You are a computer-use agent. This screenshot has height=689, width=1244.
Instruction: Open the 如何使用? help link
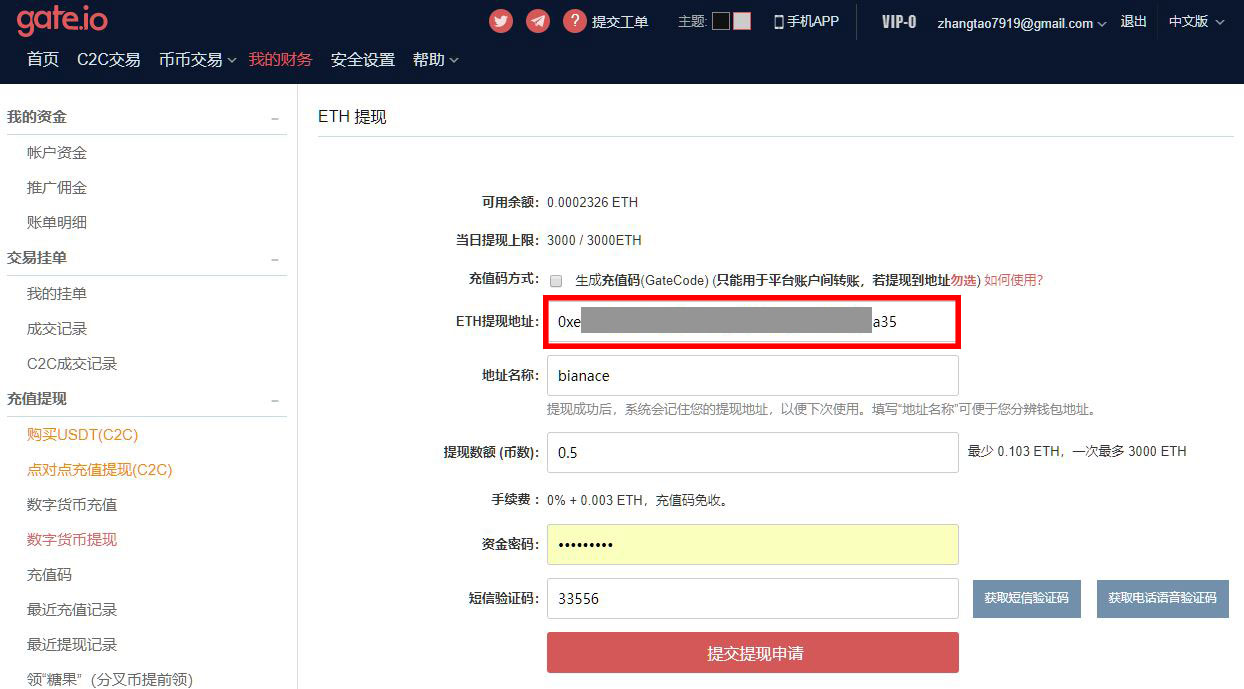point(1013,281)
